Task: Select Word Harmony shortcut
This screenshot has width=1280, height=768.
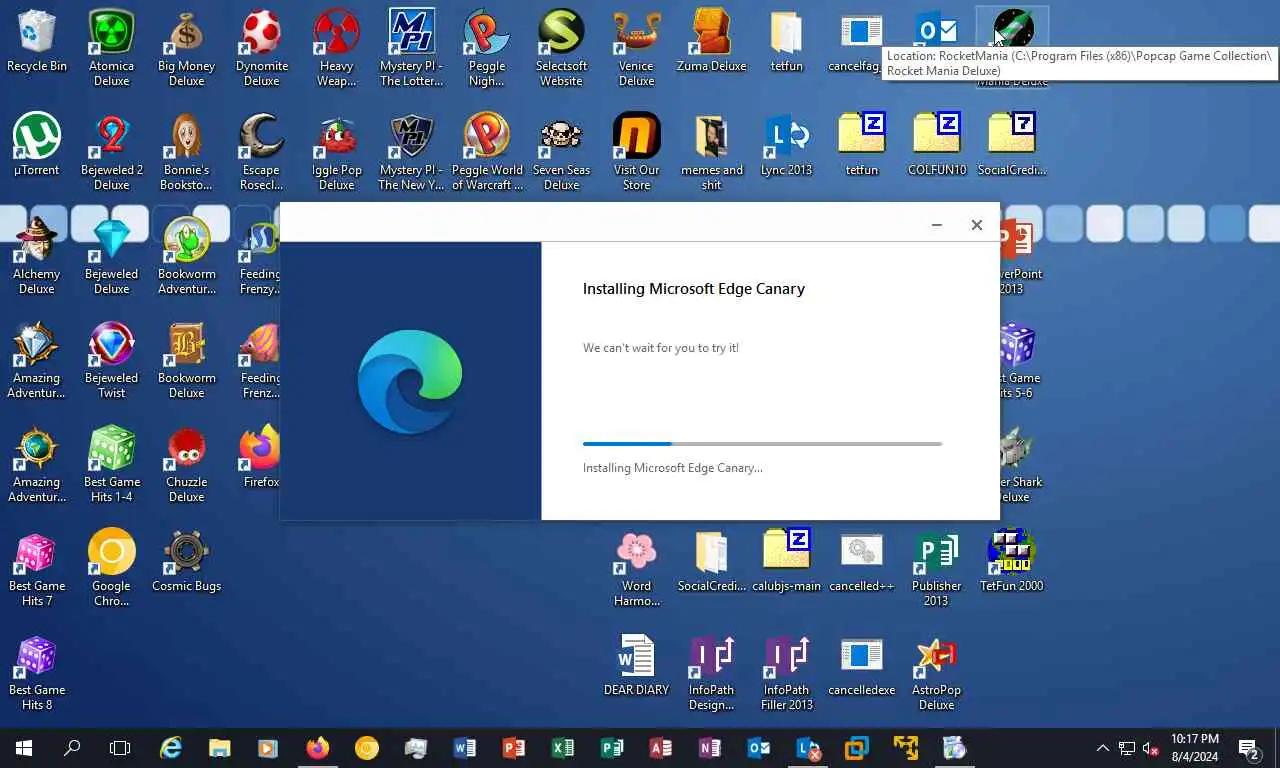Action: [x=636, y=568]
